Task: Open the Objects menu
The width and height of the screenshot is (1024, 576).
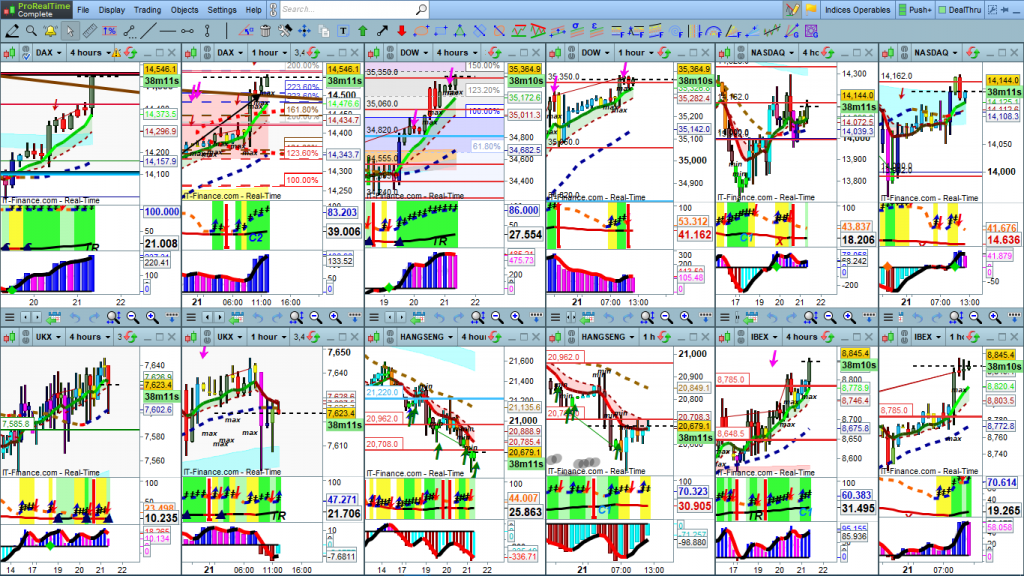Action: pos(184,9)
